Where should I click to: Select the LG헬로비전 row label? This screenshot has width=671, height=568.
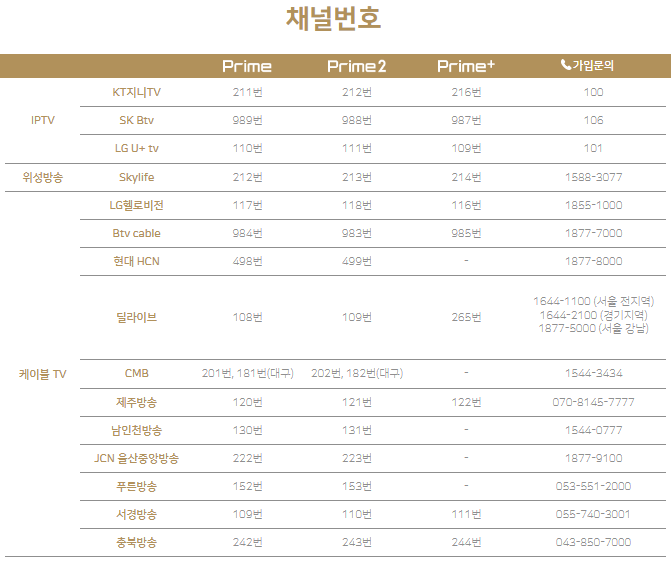point(137,205)
